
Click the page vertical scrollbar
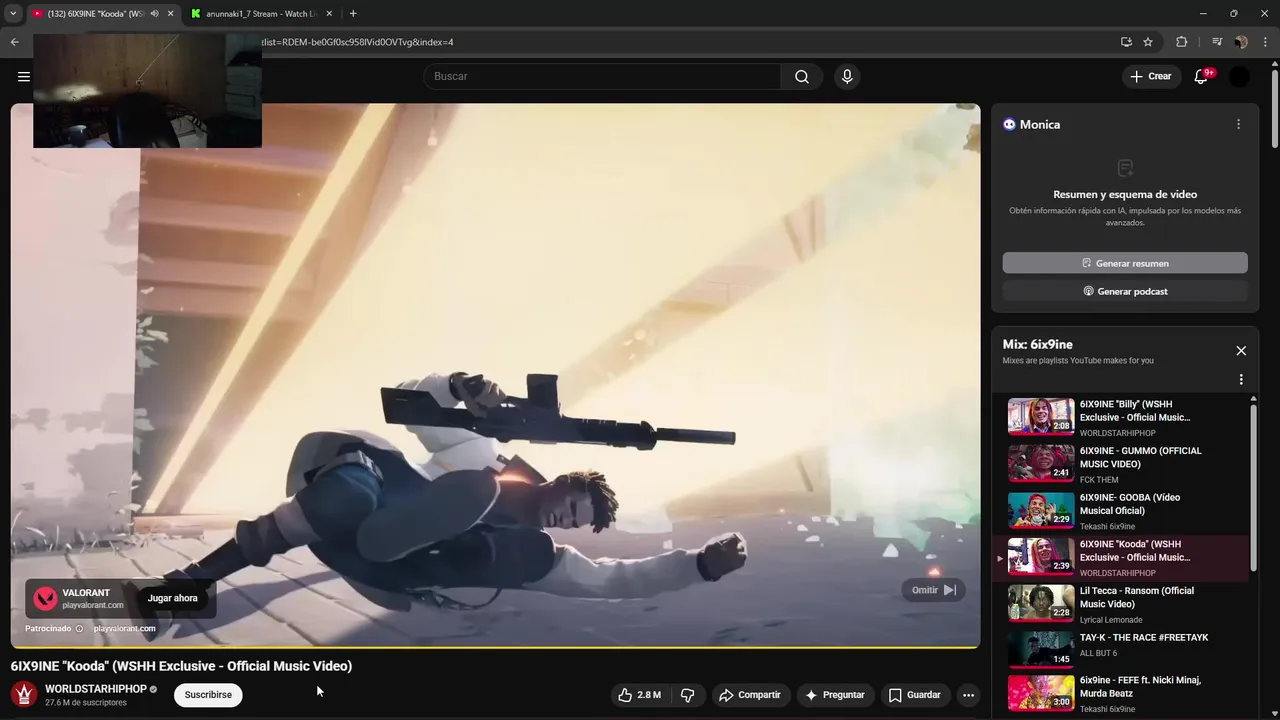[x=1275, y=110]
